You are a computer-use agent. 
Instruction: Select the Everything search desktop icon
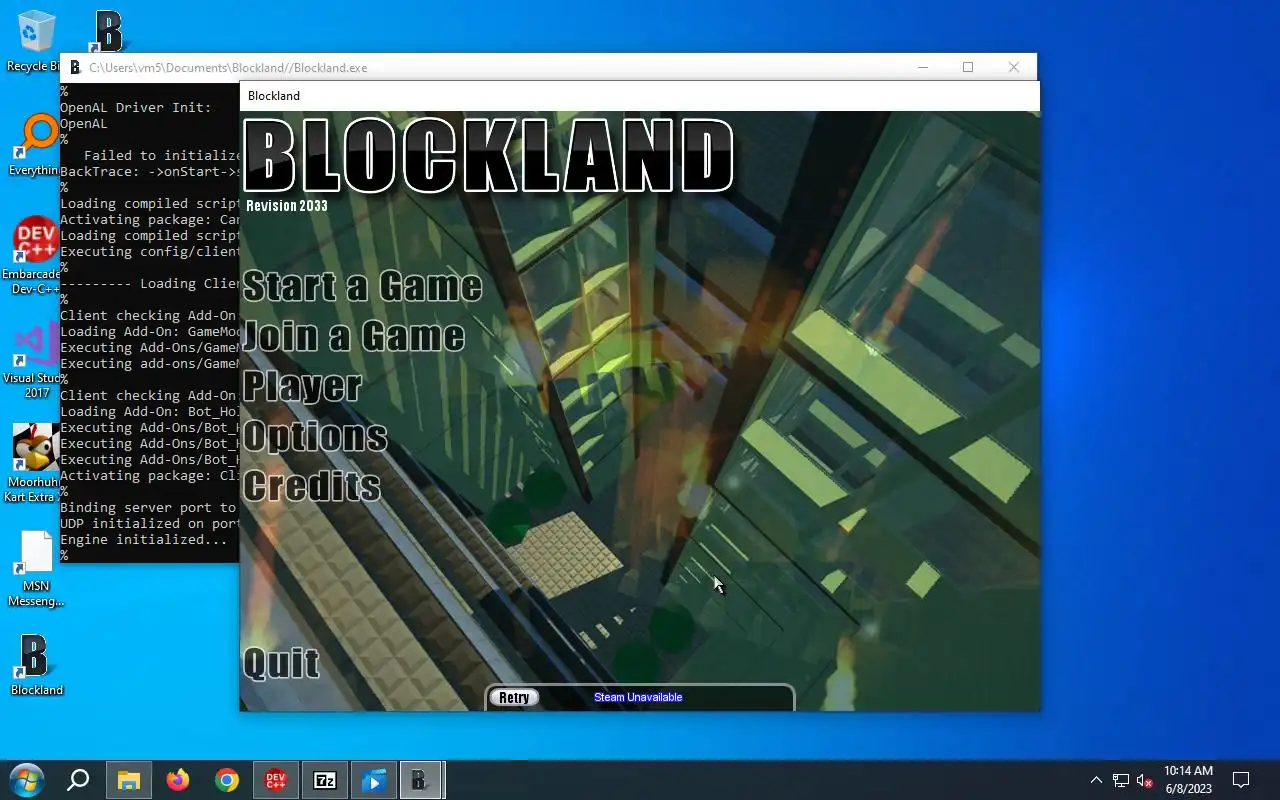coord(34,145)
